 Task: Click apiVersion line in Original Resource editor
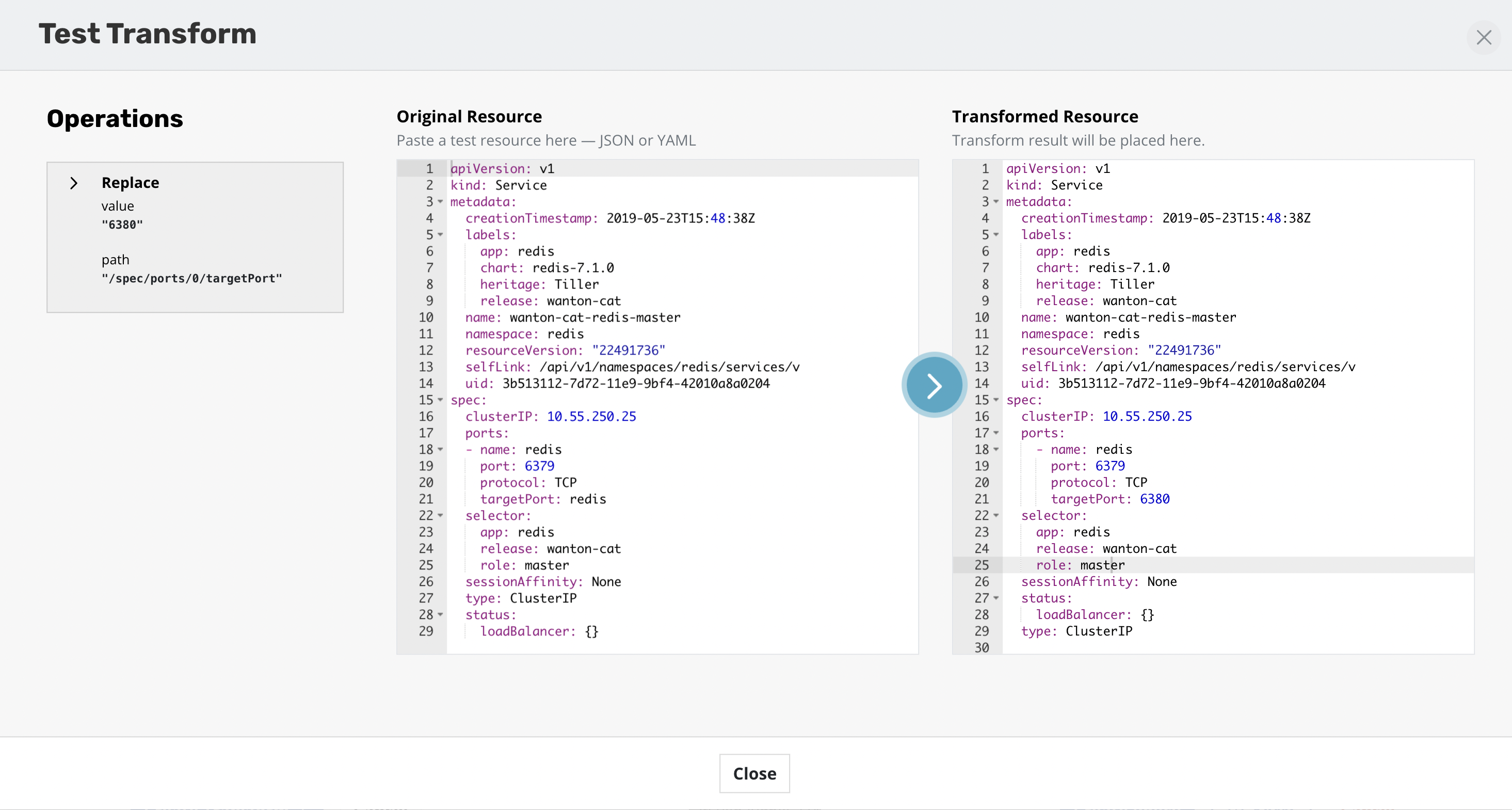click(502, 169)
